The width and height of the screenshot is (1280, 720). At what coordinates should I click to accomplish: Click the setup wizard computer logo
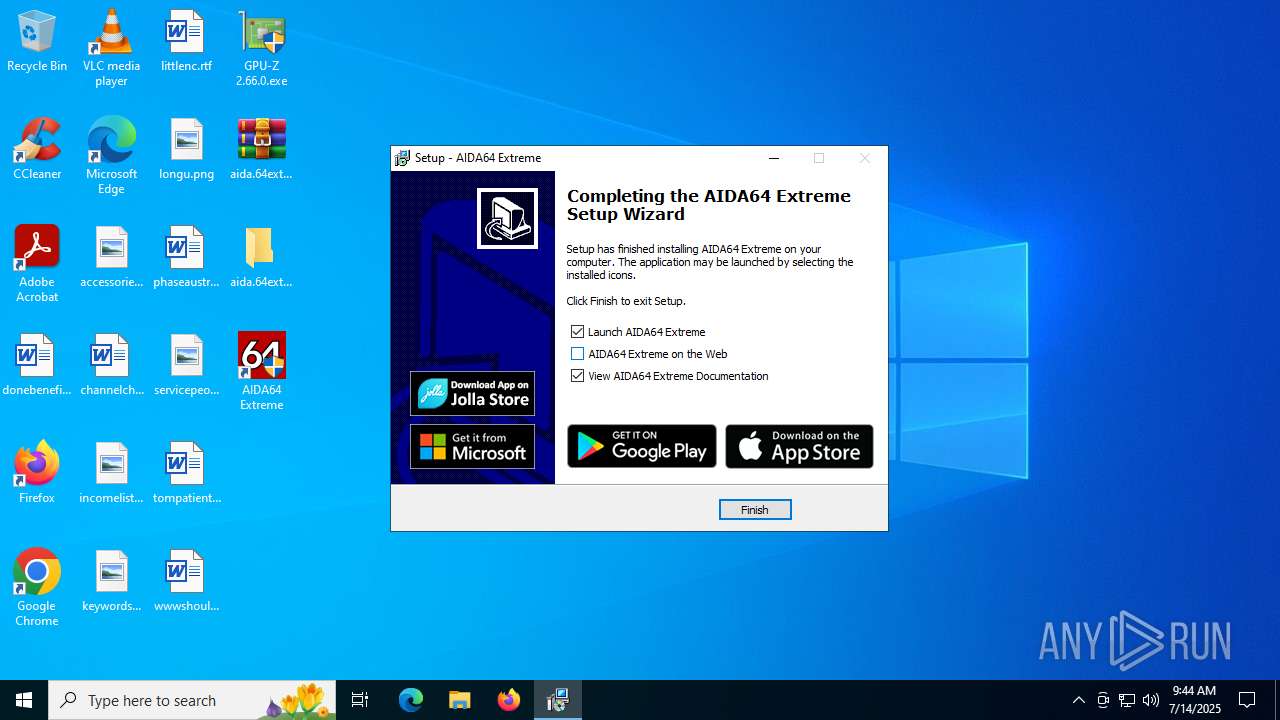tap(507, 218)
